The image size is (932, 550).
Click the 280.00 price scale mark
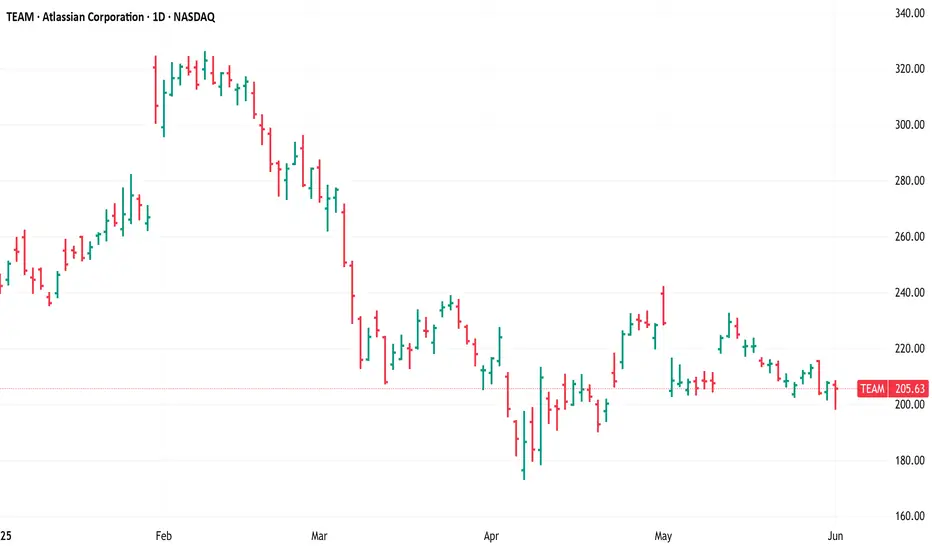(x=909, y=181)
